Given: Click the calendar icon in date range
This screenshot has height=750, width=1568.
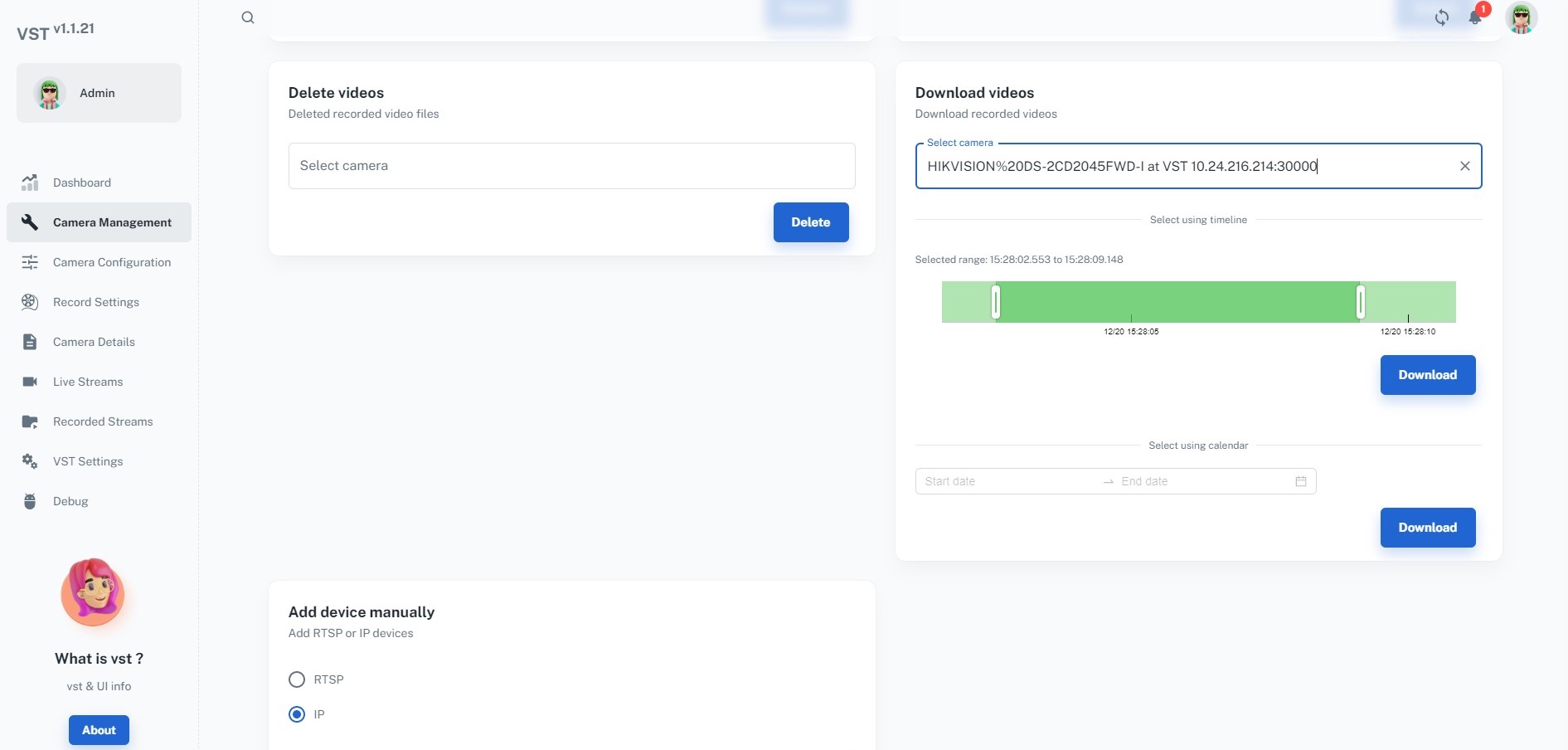Looking at the screenshot, I should click(1300, 481).
